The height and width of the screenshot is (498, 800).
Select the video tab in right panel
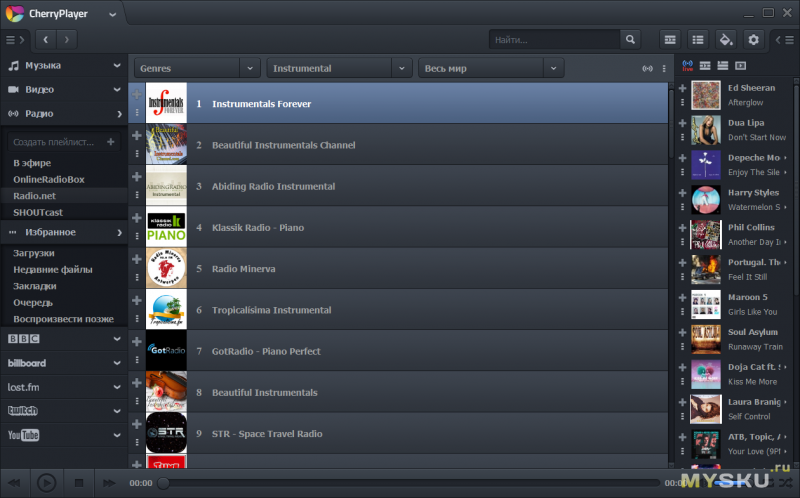click(740, 65)
